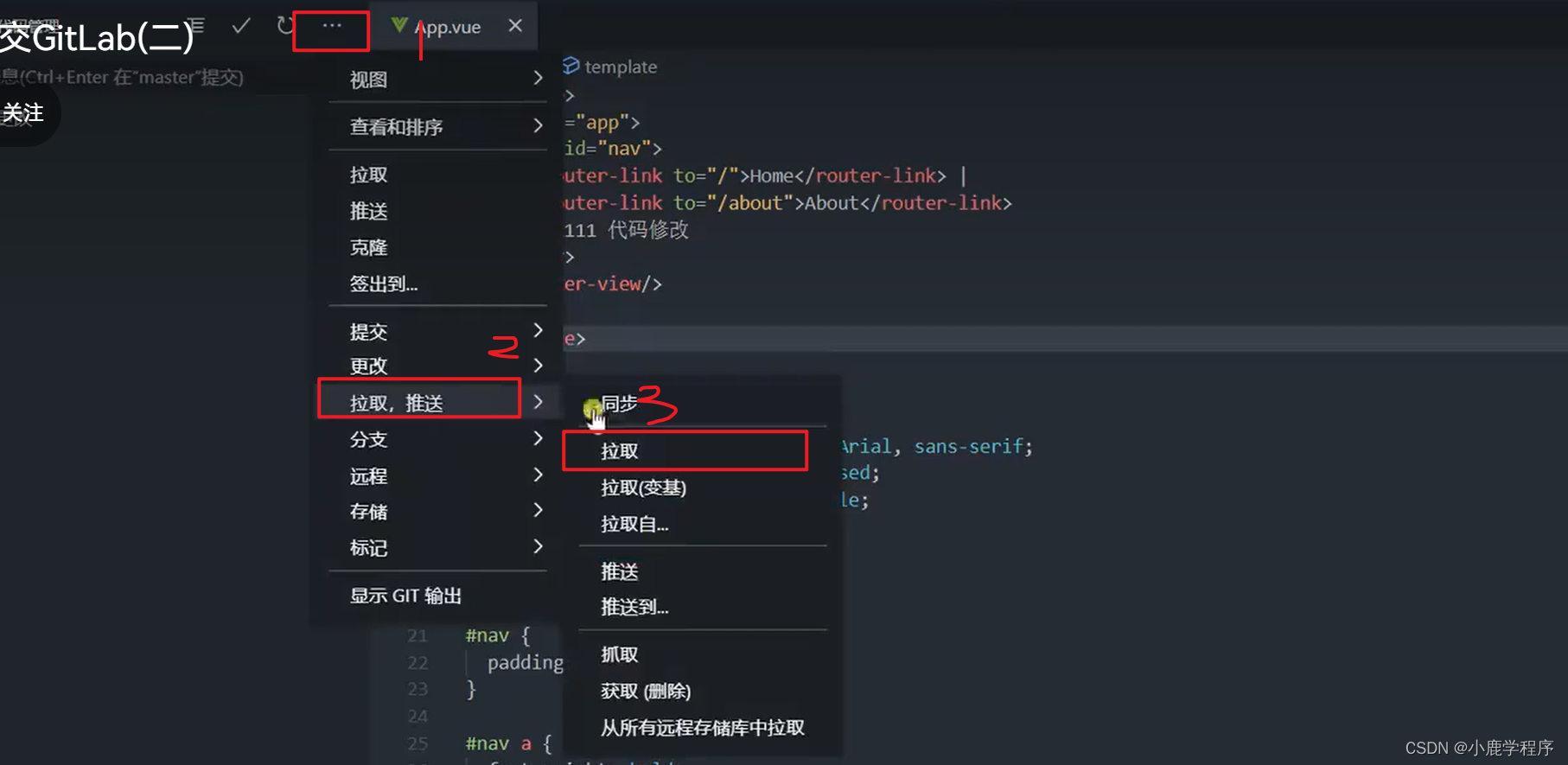Click the 关注 follow button
The height and width of the screenshot is (765, 1568).
23,113
